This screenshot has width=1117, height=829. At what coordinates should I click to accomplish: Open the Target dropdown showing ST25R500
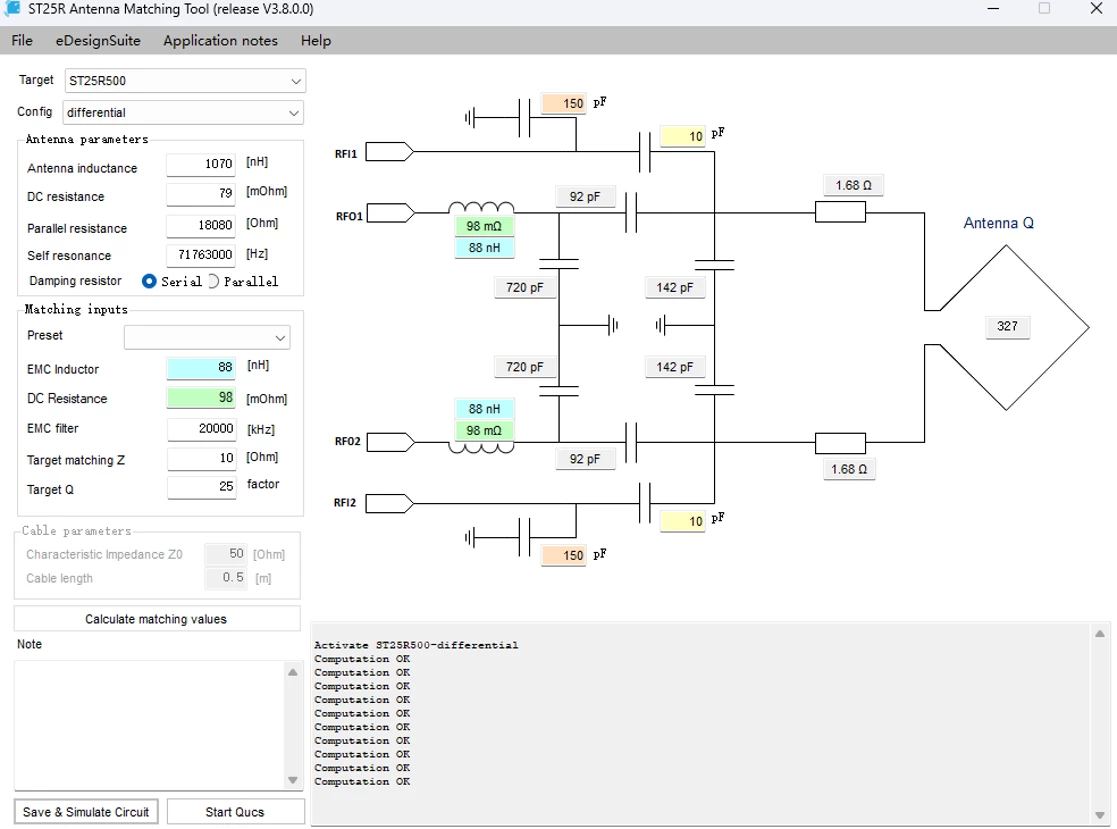click(x=185, y=80)
